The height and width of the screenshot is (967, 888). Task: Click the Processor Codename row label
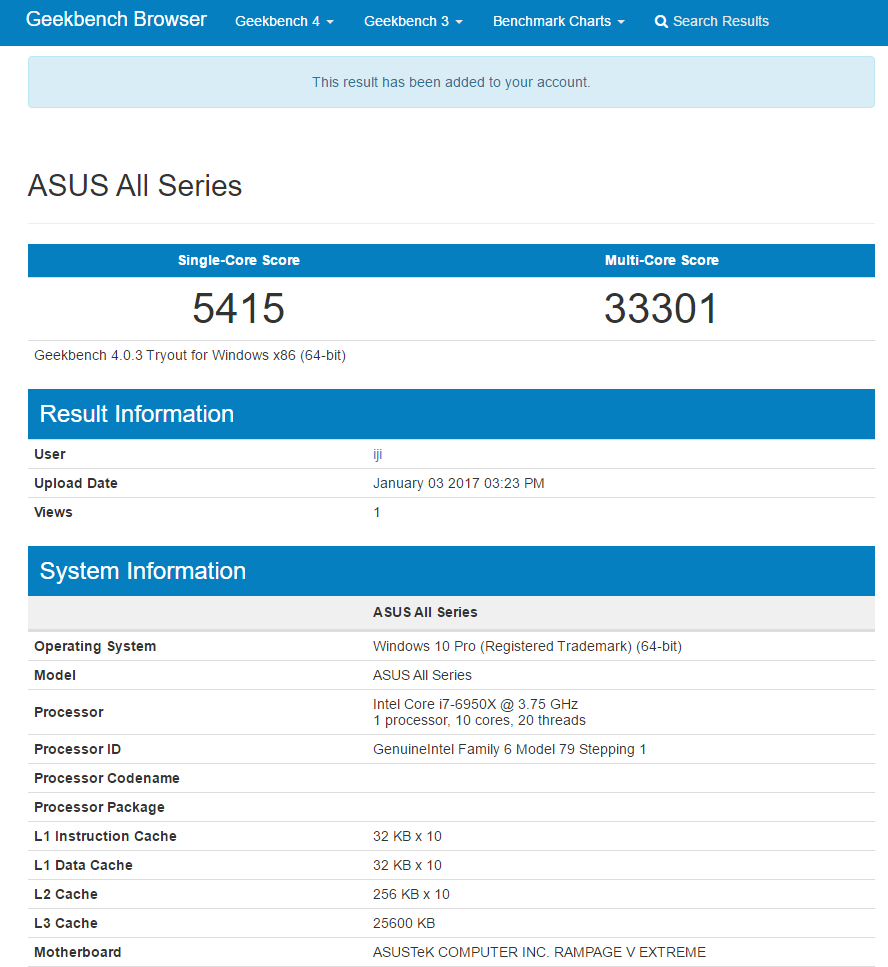pos(107,778)
